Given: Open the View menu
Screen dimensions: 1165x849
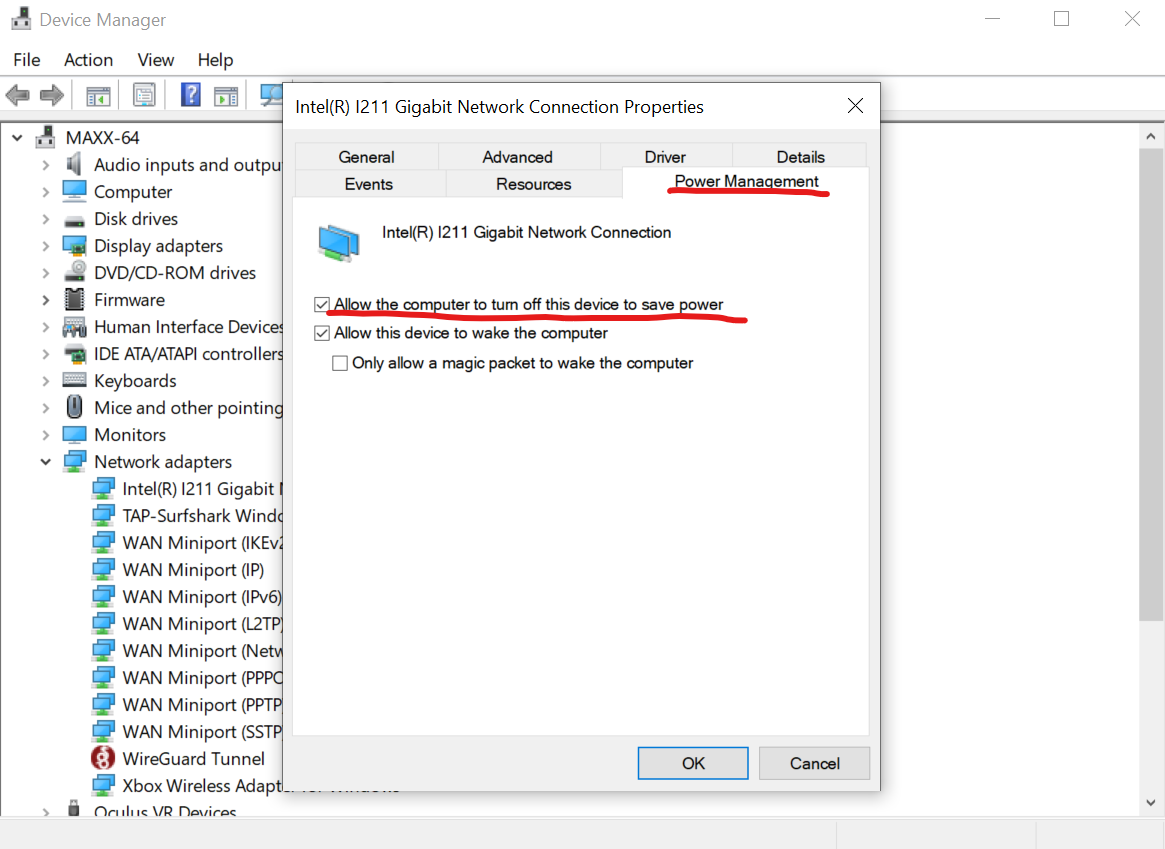Looking at the screenshot, I should [155, 59].
